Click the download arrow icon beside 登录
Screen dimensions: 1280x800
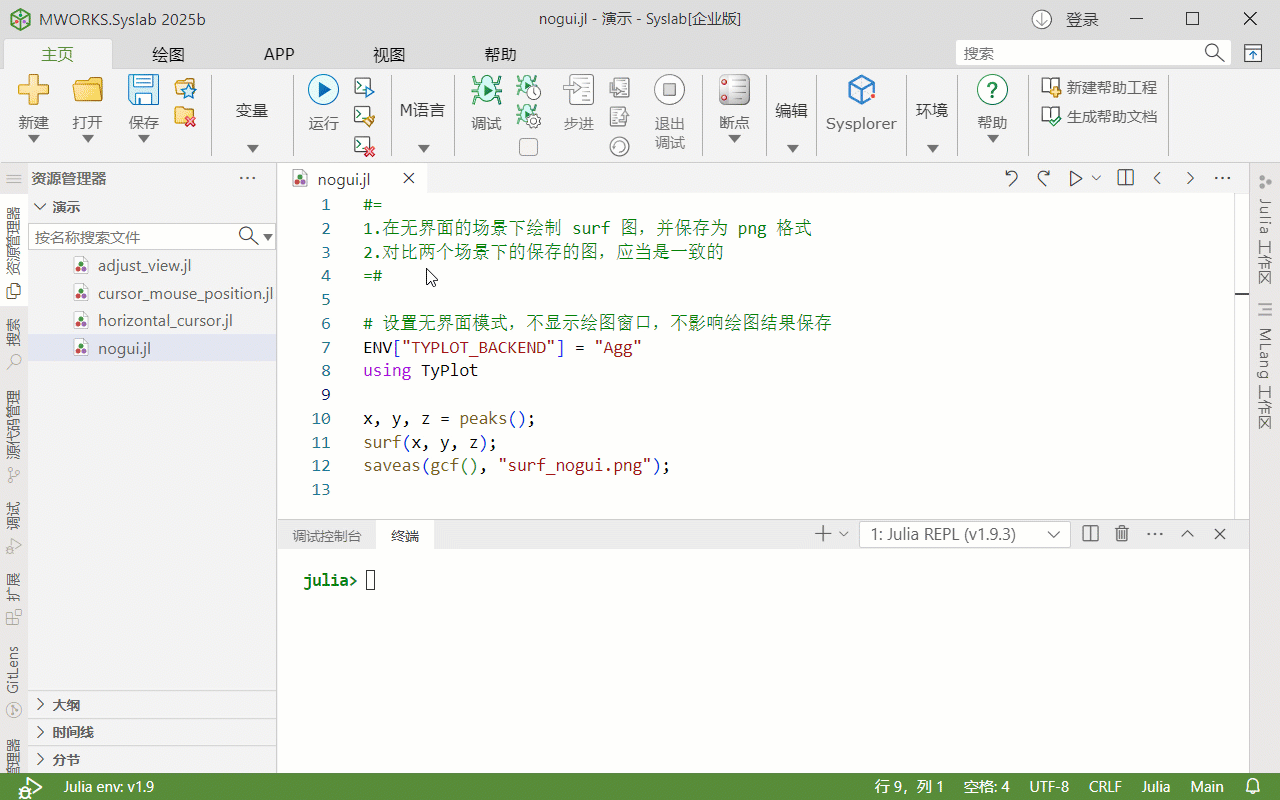[1042, 19]
